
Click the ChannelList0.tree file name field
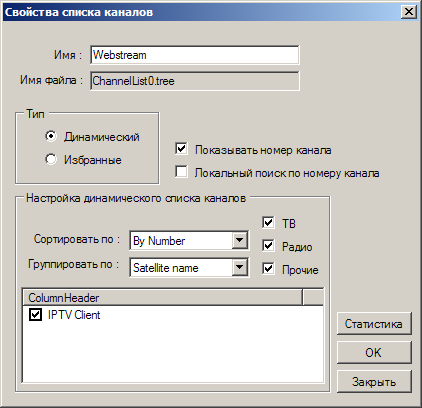point(195,81)
